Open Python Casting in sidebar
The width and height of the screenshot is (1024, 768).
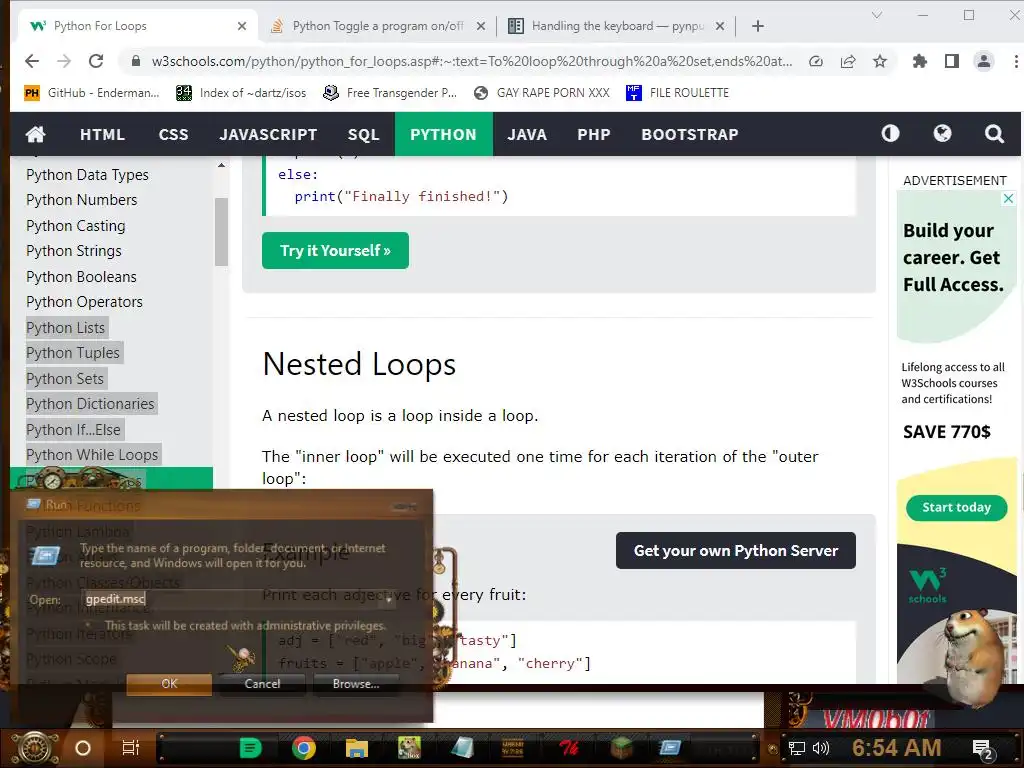point(76,226)
